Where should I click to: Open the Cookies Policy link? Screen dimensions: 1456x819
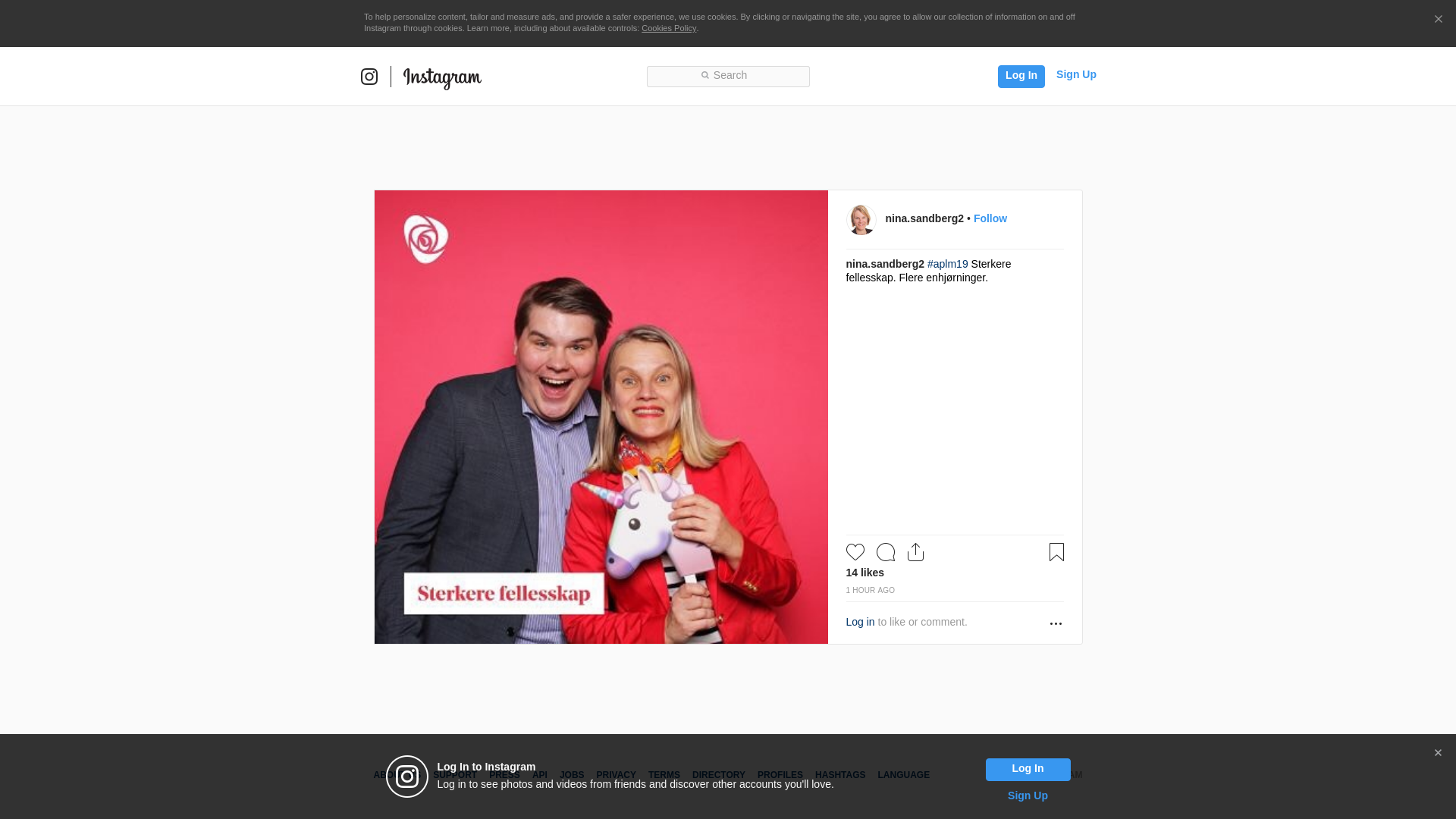coord(669,28)
